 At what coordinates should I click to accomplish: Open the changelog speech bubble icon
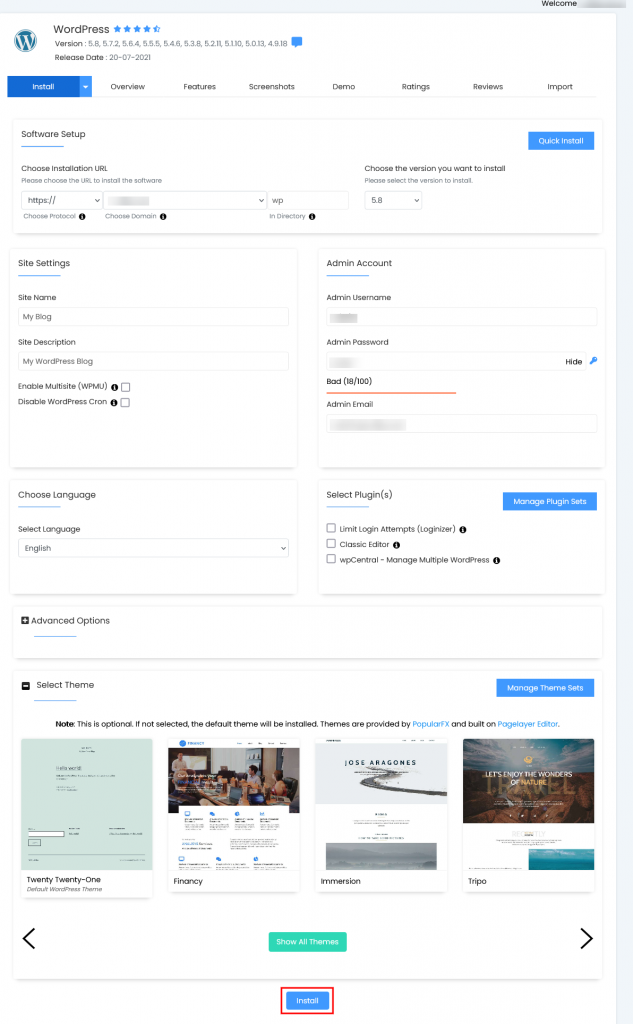pyautogui.click(x=297, y=42)
